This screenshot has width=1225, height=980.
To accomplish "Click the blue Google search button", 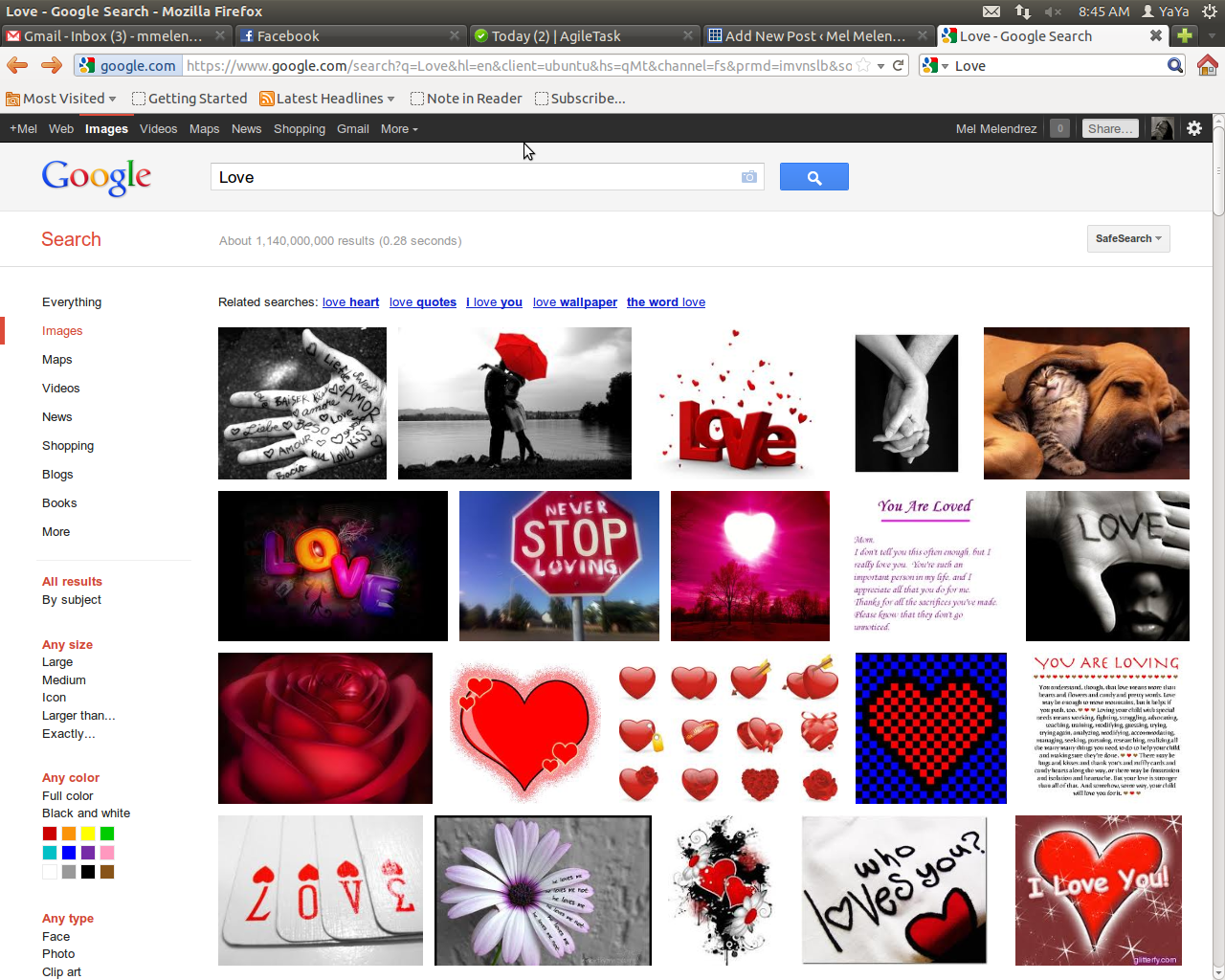I will [814, 177].
